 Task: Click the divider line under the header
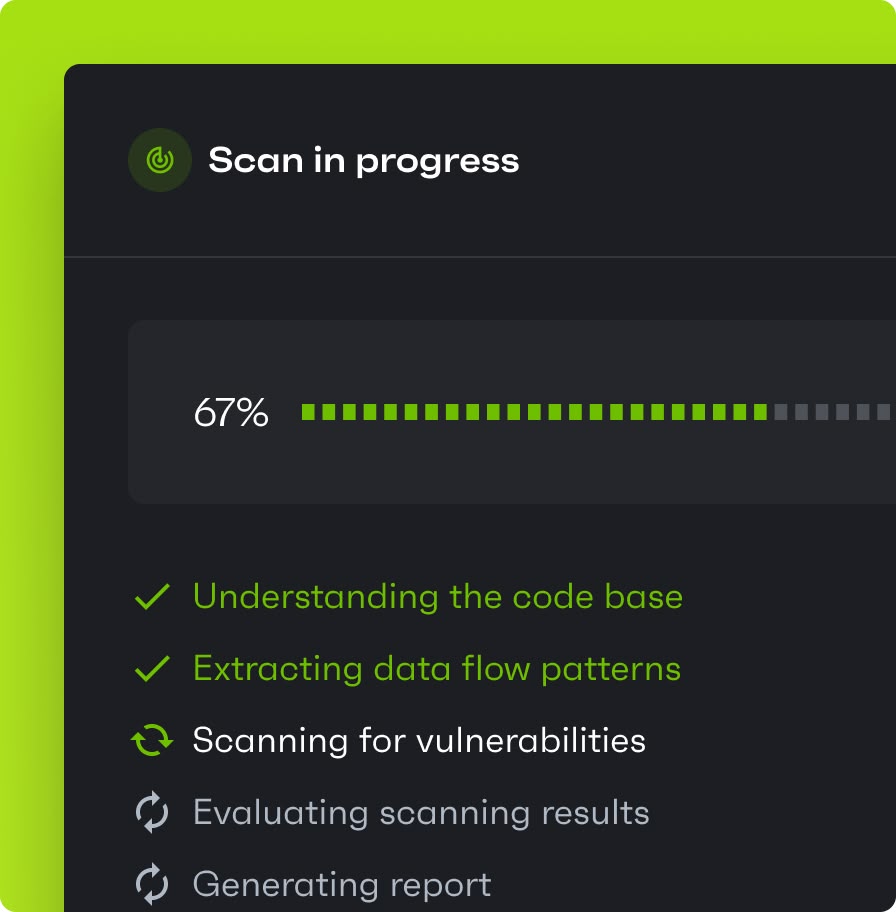pos(480,256)
